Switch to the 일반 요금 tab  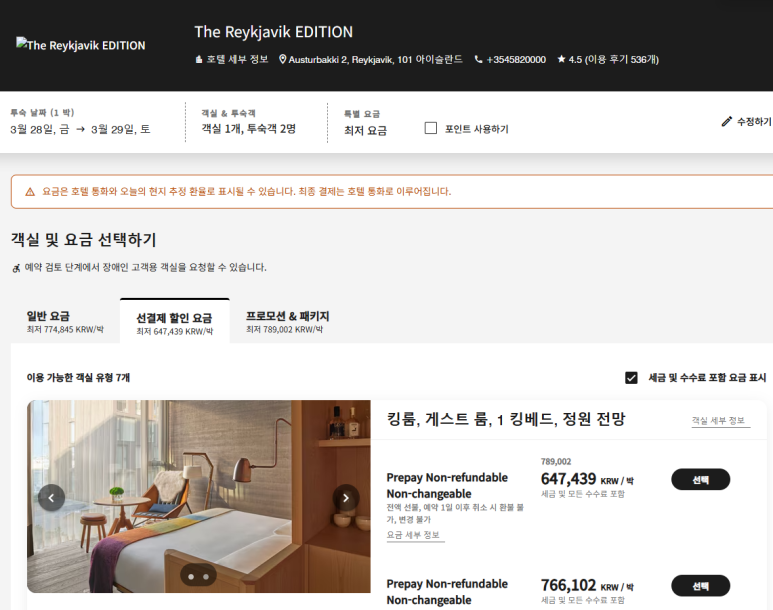point(65,322)
